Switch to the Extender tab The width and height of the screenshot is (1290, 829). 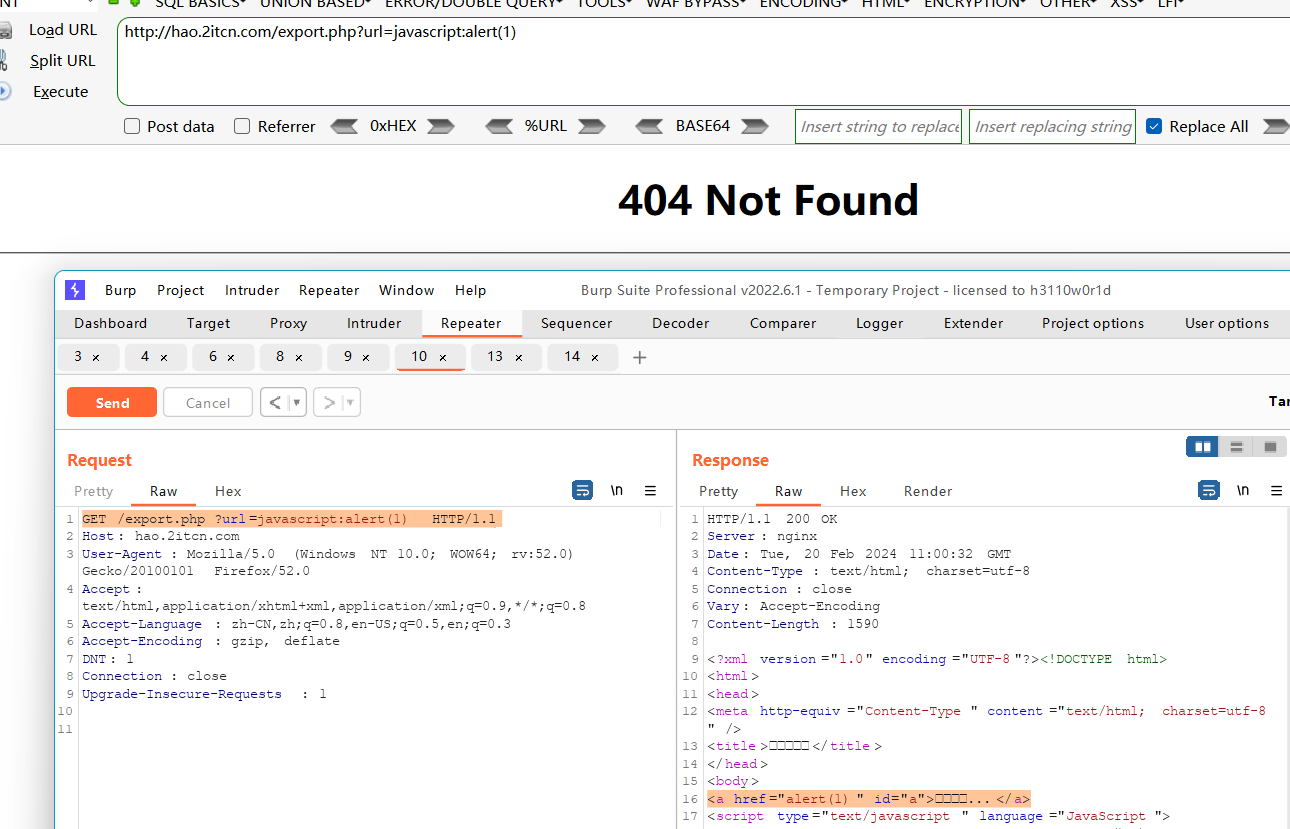973,323
